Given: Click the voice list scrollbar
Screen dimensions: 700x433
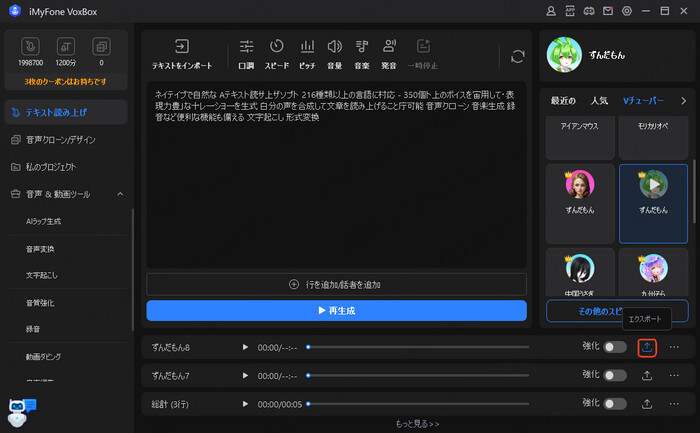Looking at the screenshot, I should click(694, 191).
